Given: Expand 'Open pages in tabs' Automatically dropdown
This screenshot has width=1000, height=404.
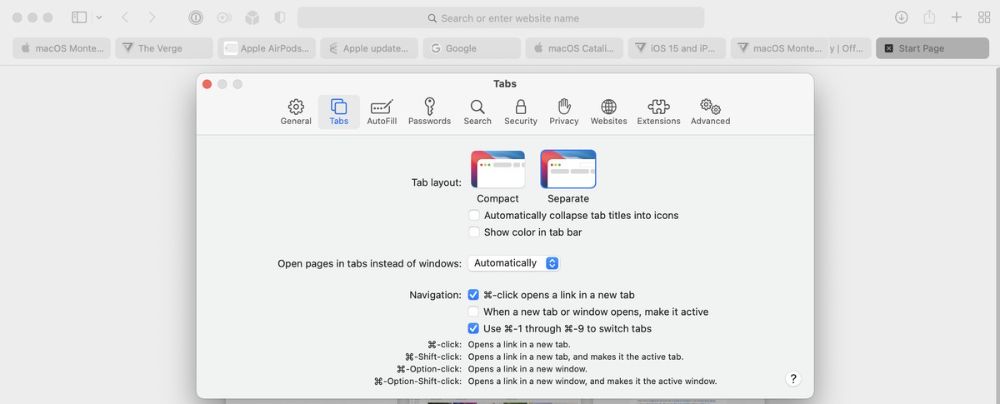Looking at the screenshot, I should (514, 263).
